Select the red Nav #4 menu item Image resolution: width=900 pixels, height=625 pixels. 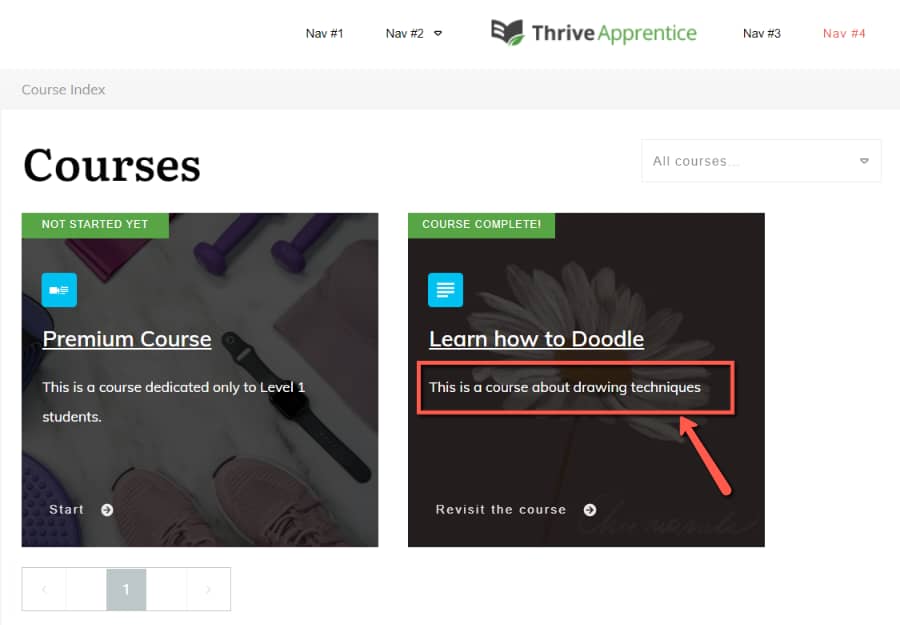coord(844,33)
